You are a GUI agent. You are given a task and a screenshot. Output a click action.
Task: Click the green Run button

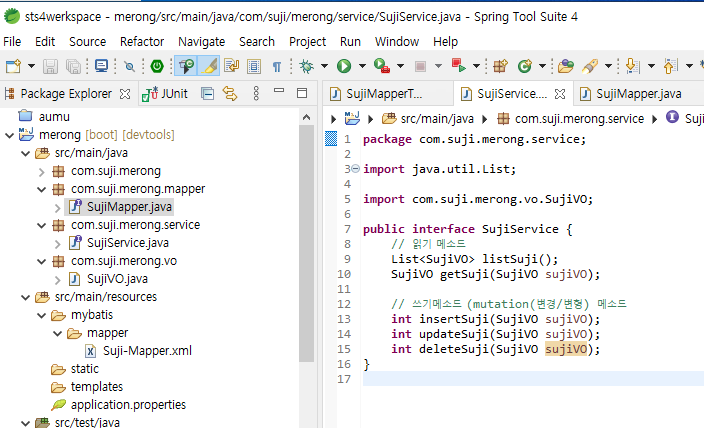(344, 66)
